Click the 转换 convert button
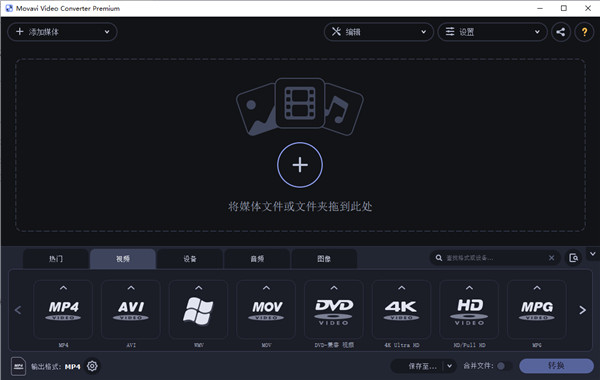The height and width of the screenshot is (380, 600). (x=556, y=366)
